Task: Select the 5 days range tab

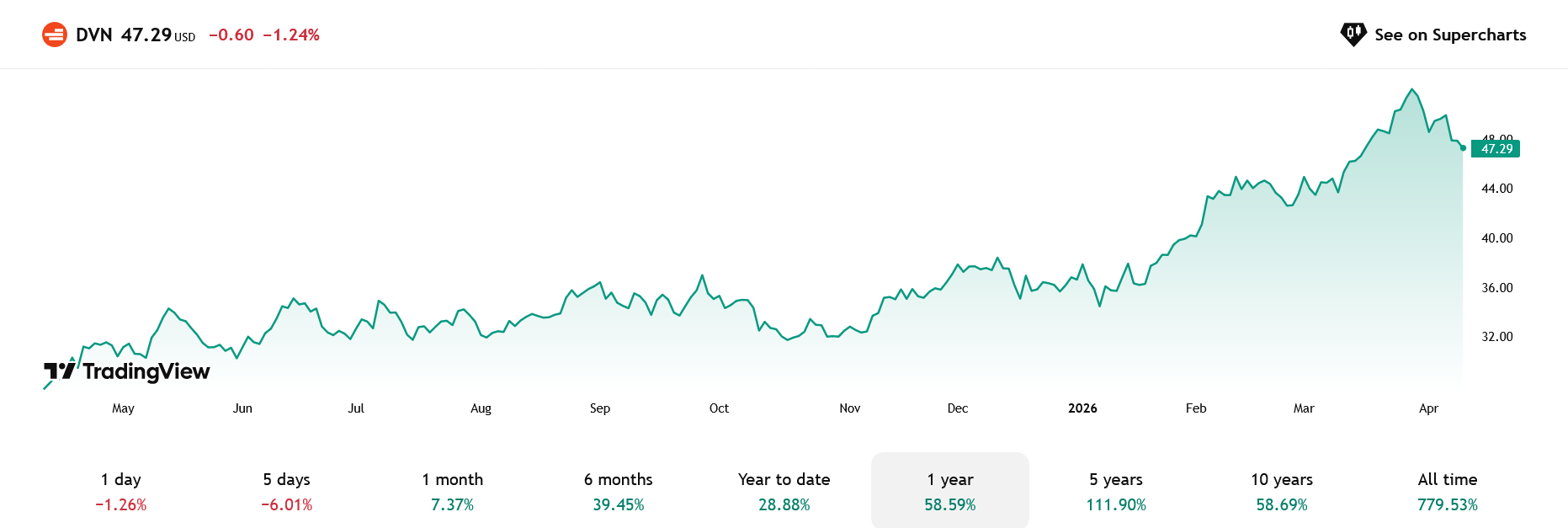Action: click(287, 491)
